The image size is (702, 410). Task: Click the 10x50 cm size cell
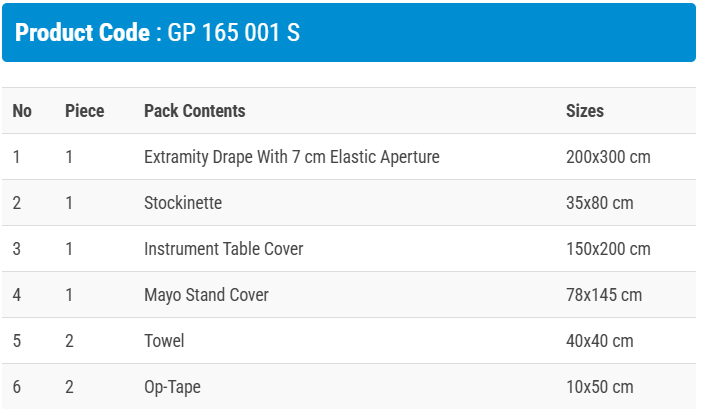(600, 387)
